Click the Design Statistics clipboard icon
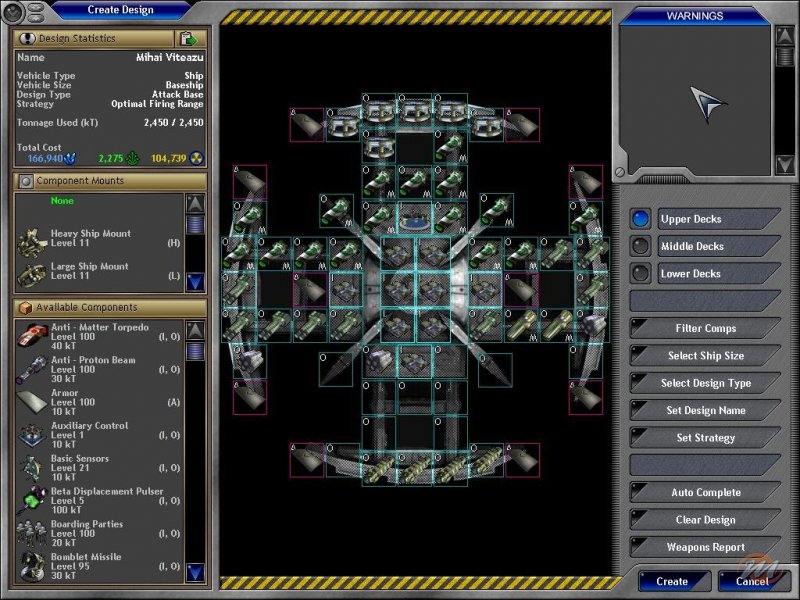This screenshot has height=600, width=800. (190, 38)
